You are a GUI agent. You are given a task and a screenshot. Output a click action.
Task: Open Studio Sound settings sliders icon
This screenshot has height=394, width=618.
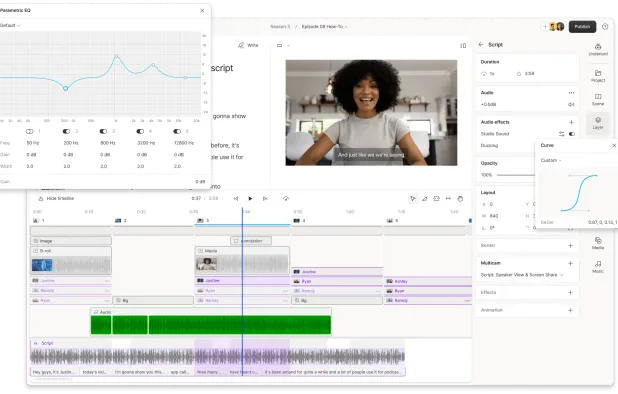(x=561, y=134)
